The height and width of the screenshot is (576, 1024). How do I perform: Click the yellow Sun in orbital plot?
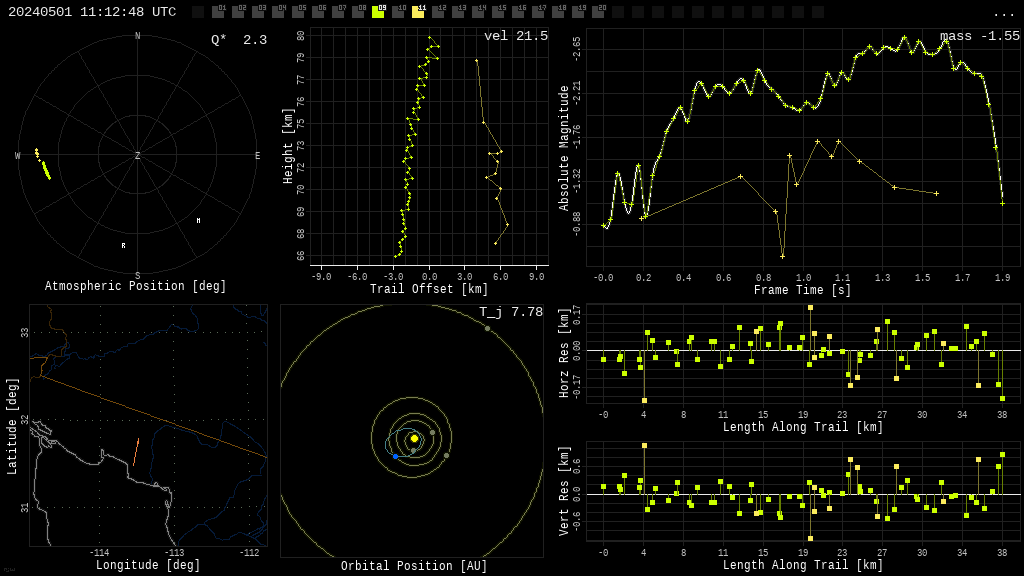[414, 438]
